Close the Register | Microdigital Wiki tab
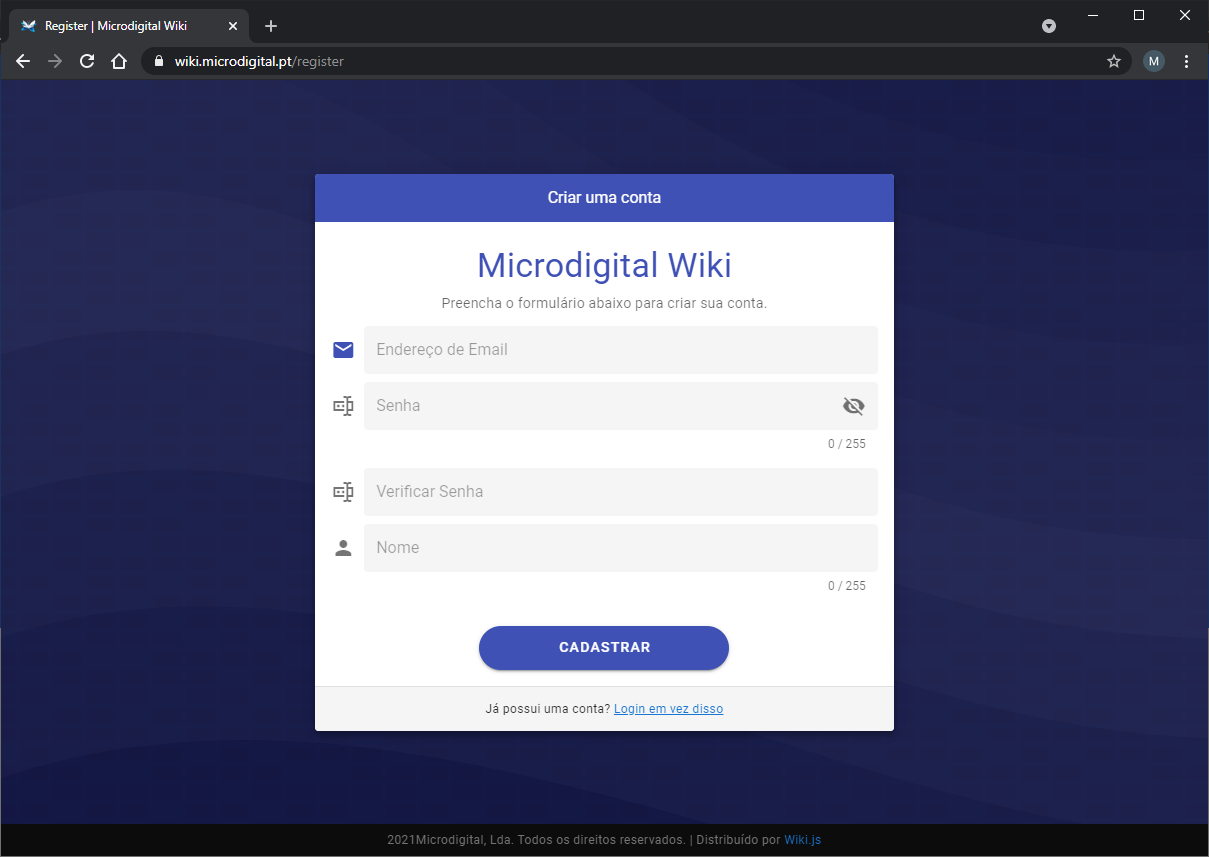 pyautogui.click(x=232, y=26)
